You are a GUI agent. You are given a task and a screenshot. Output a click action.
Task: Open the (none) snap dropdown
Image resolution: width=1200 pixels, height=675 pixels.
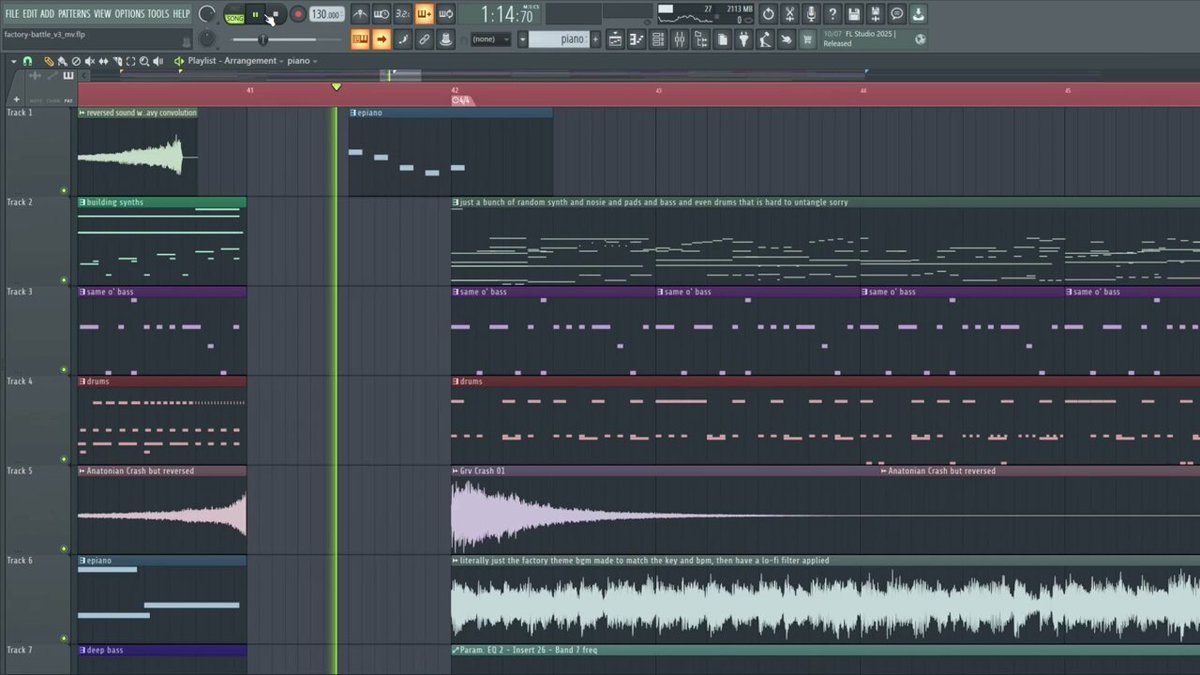tap(491, 39)
